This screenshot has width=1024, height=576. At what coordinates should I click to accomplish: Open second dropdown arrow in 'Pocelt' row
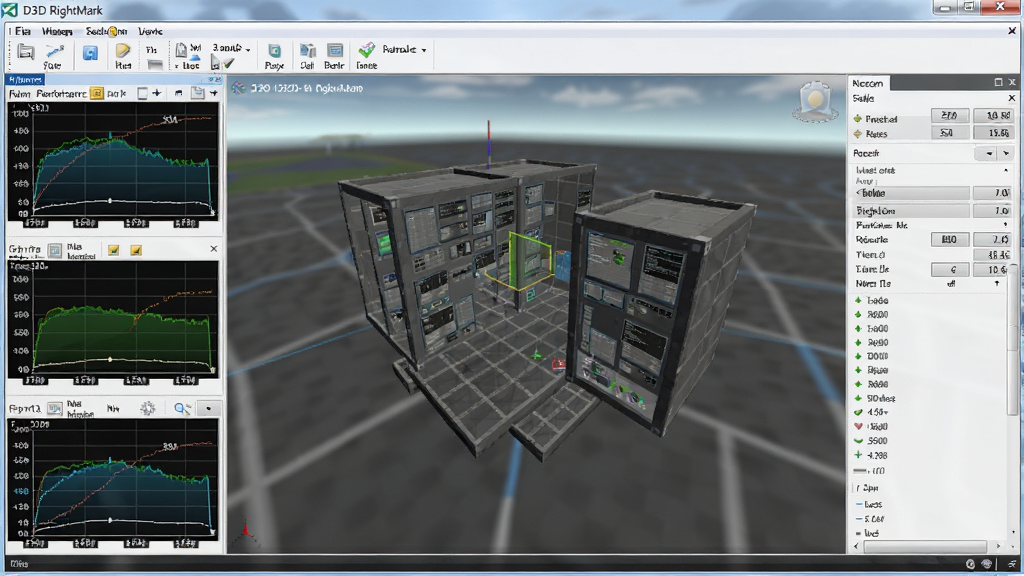coord(1006,153)
